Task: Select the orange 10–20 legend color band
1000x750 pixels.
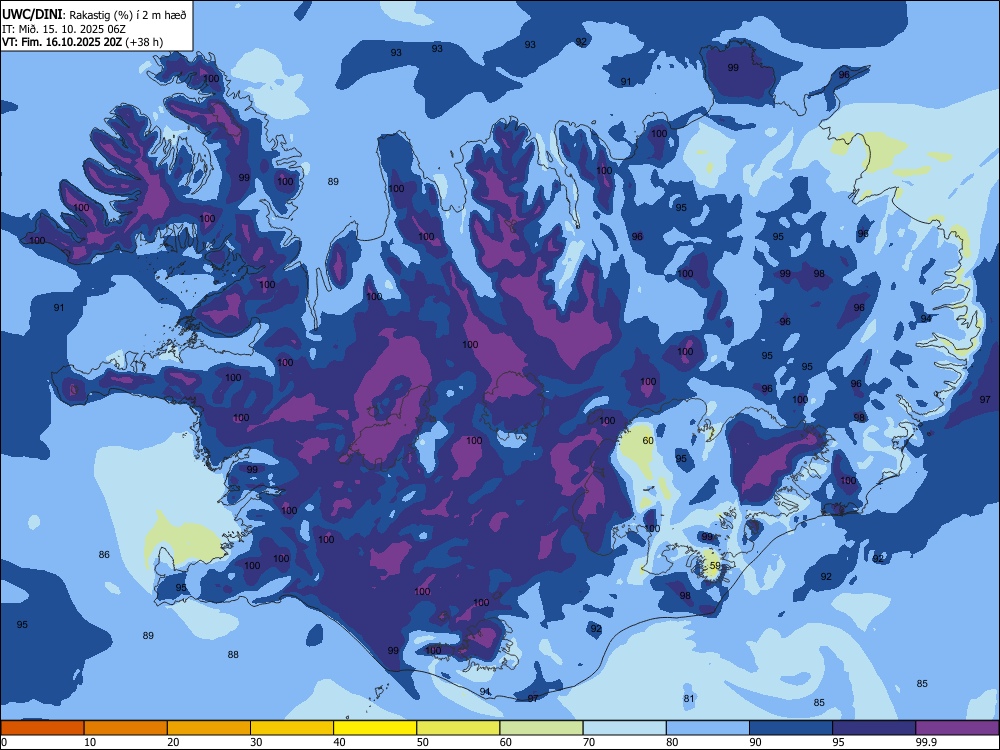Action: click(126, 728)
